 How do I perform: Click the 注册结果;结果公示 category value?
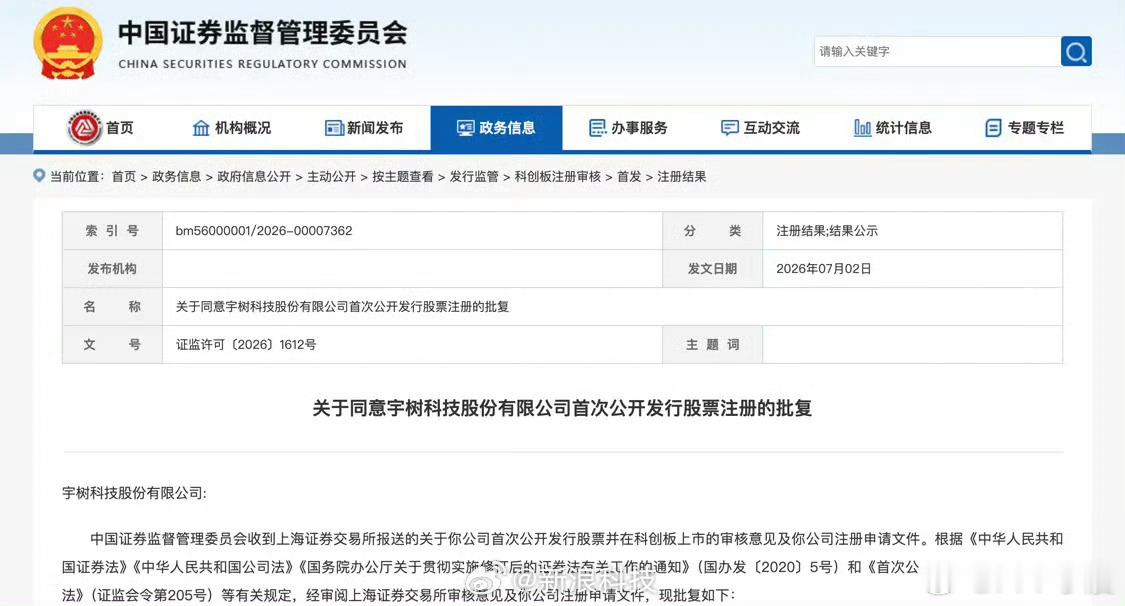click(827, 231)
